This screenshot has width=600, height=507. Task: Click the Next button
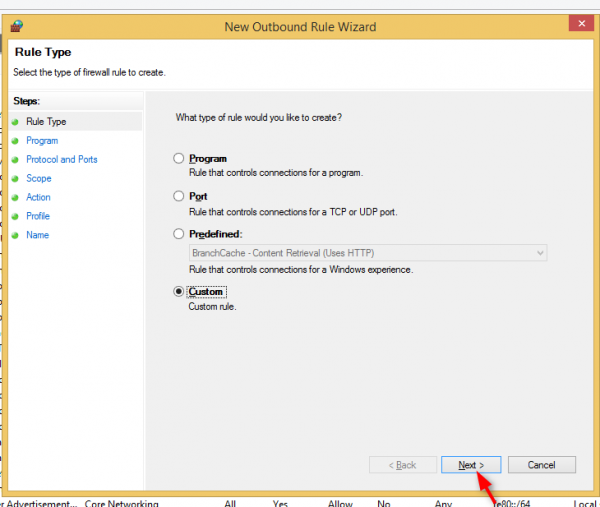471,465
